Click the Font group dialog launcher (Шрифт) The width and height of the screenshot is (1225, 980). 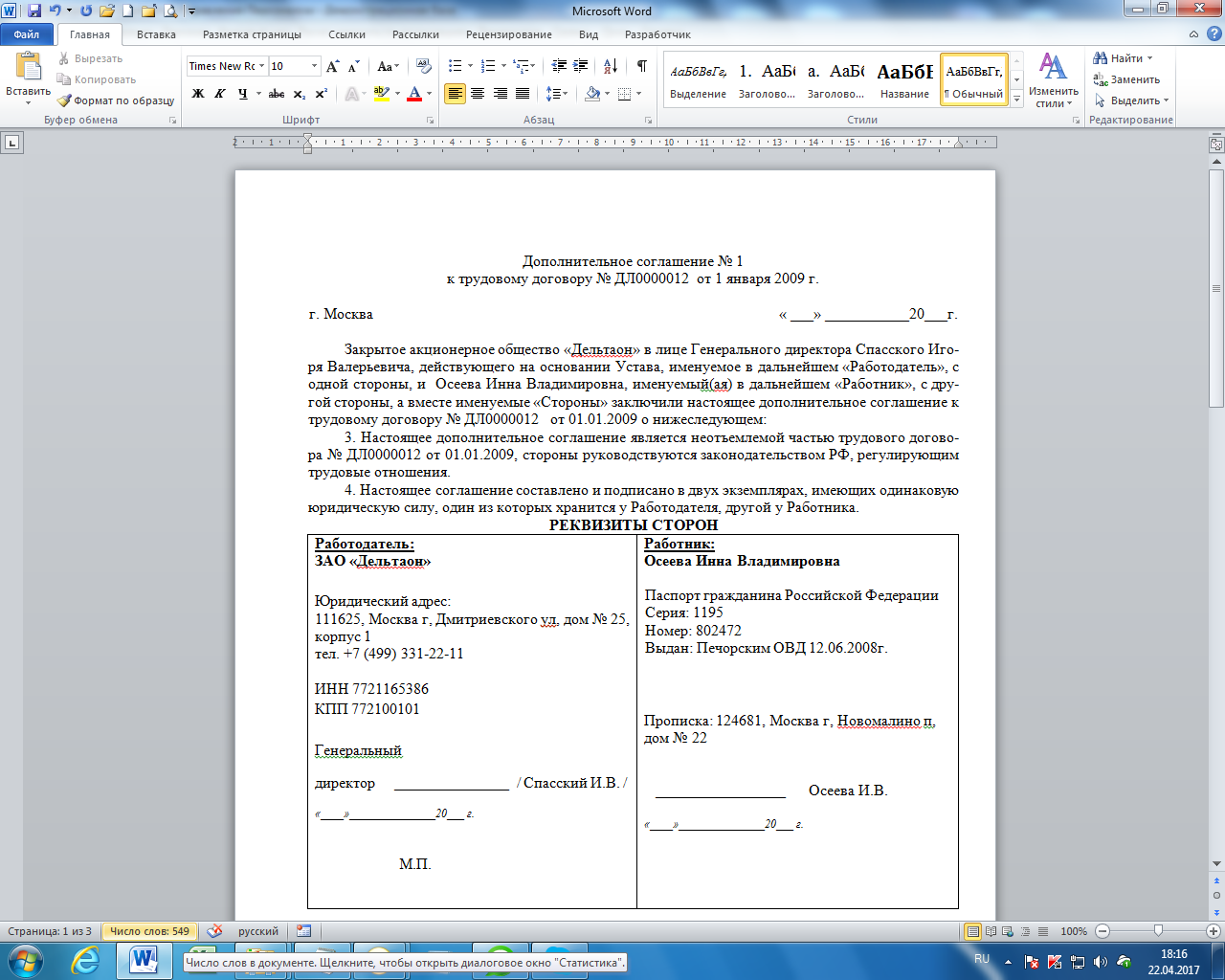pos(430,121)
